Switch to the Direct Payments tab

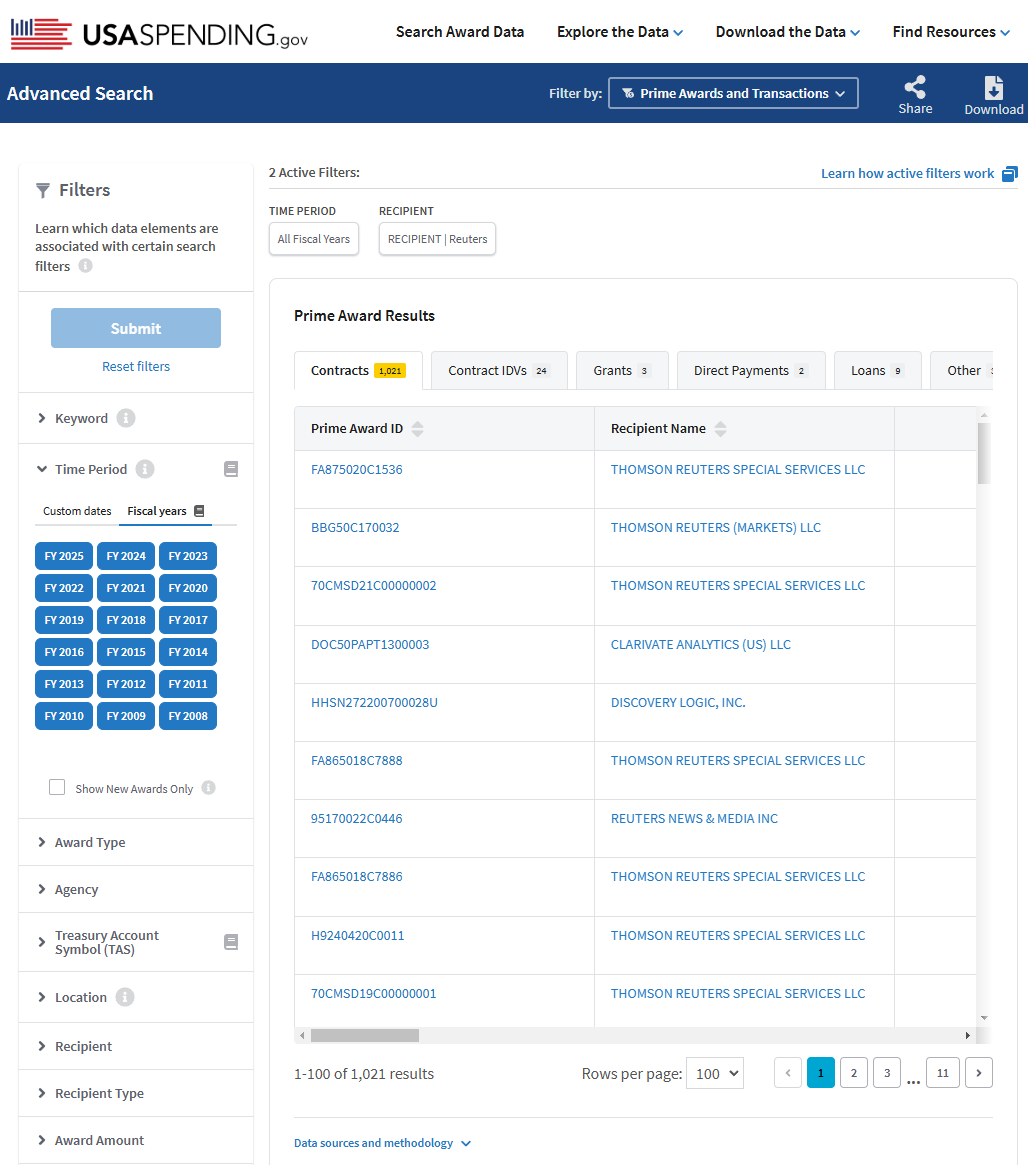(x=751, y=370)
